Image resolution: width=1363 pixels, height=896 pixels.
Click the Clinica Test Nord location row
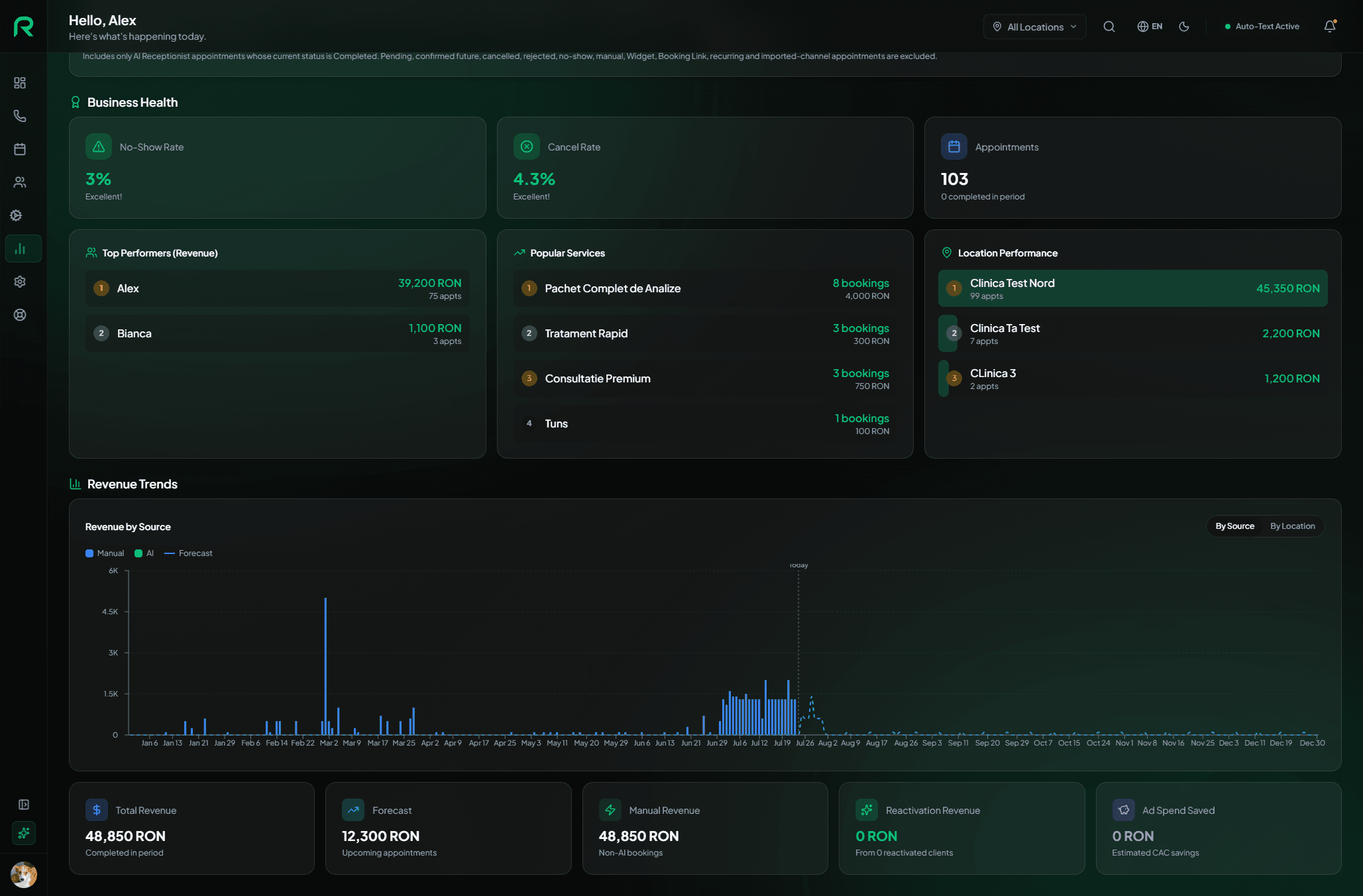(1132, 288)
